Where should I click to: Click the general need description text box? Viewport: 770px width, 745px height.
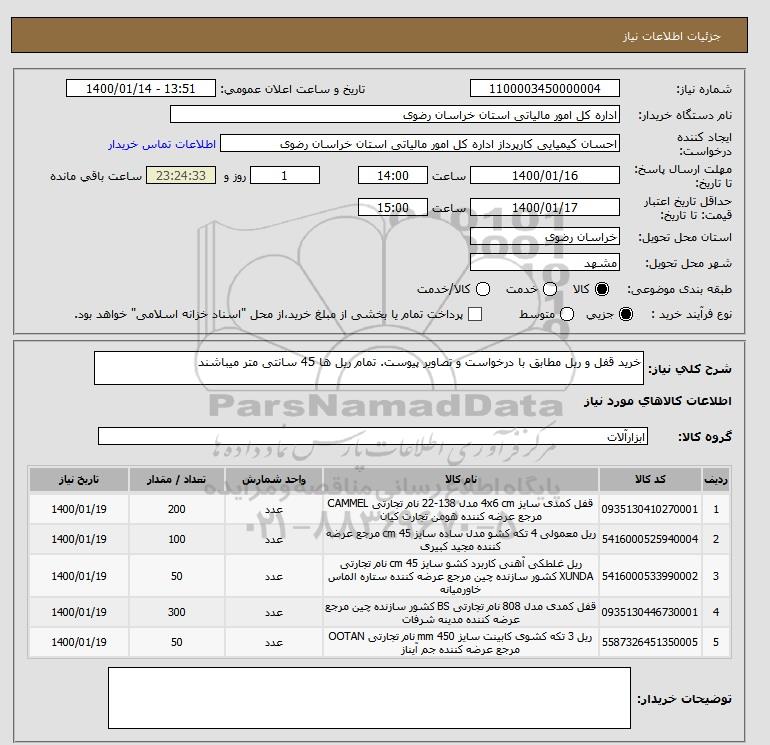[x=369, y=368]
